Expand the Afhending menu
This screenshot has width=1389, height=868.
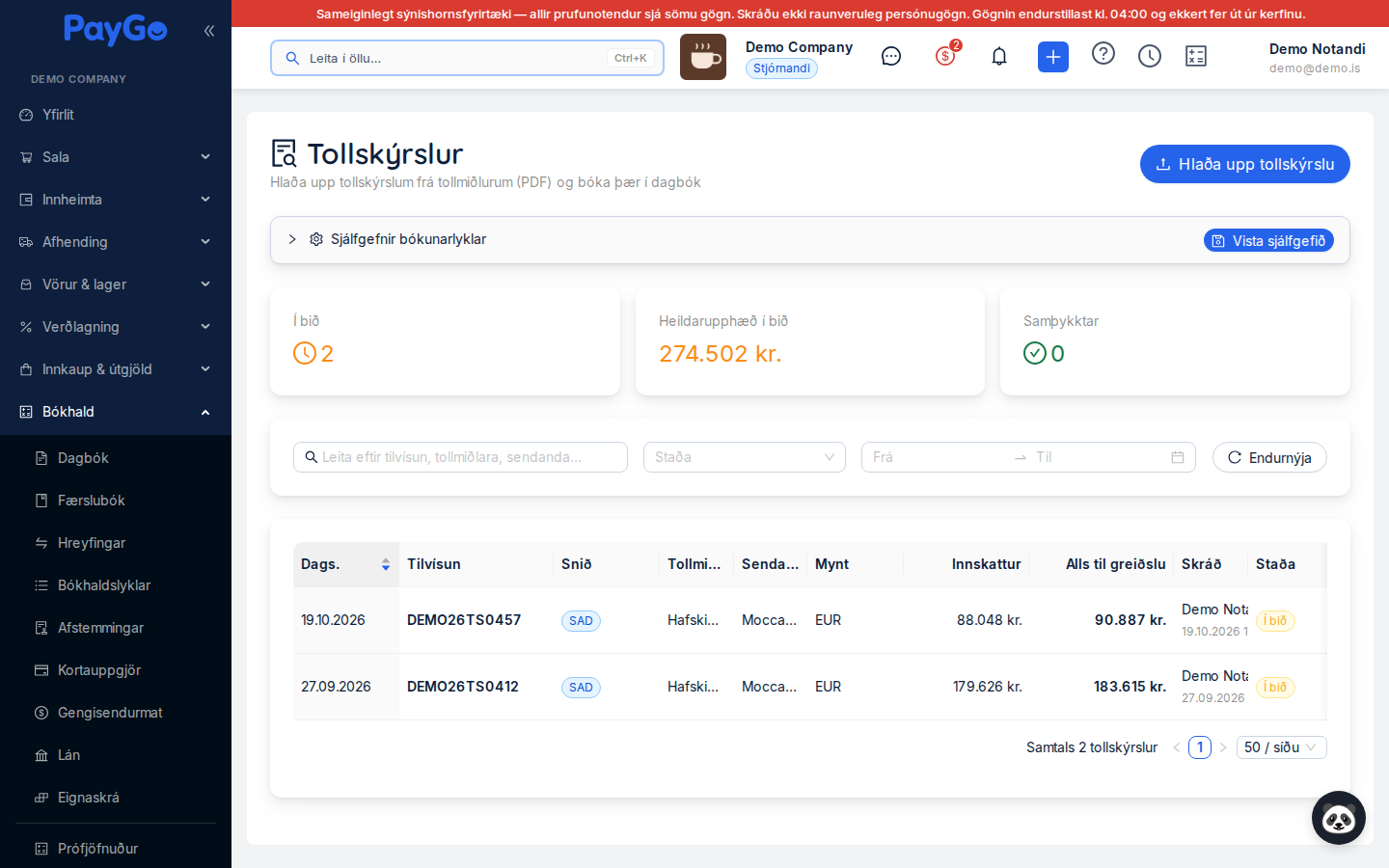coord(116,242)
